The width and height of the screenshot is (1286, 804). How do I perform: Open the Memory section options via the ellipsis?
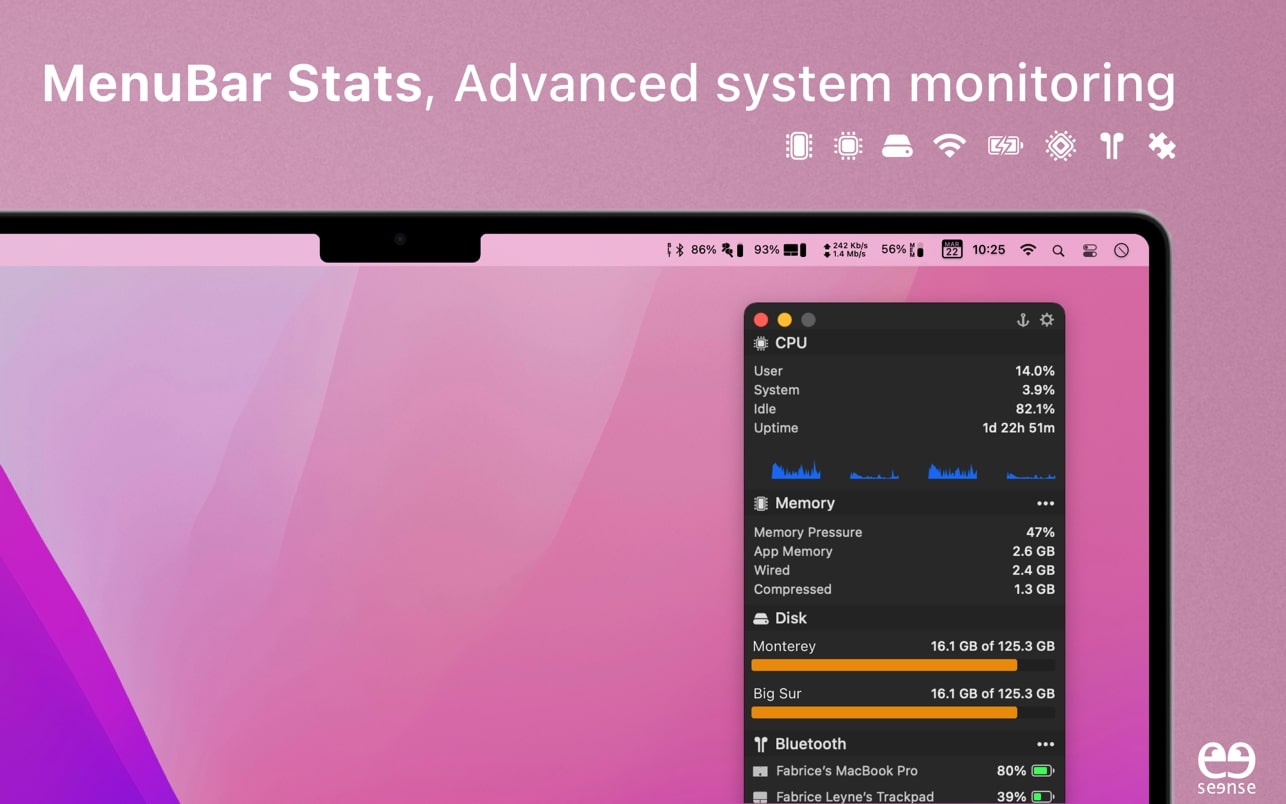pyautogui.click(x=1047, y=503)
